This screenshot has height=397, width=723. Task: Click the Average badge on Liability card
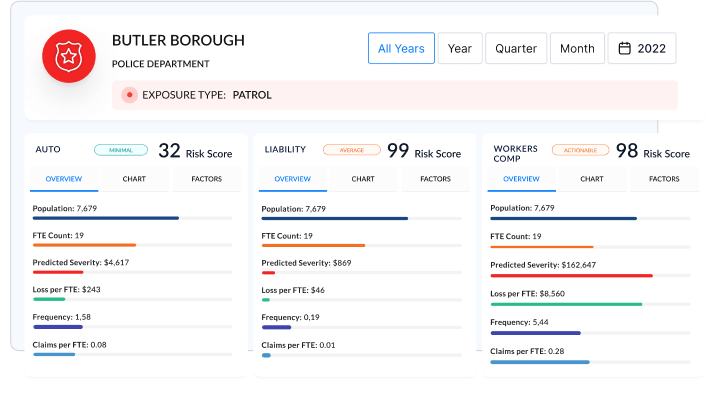pyautogui.click(x=352, y=150)
